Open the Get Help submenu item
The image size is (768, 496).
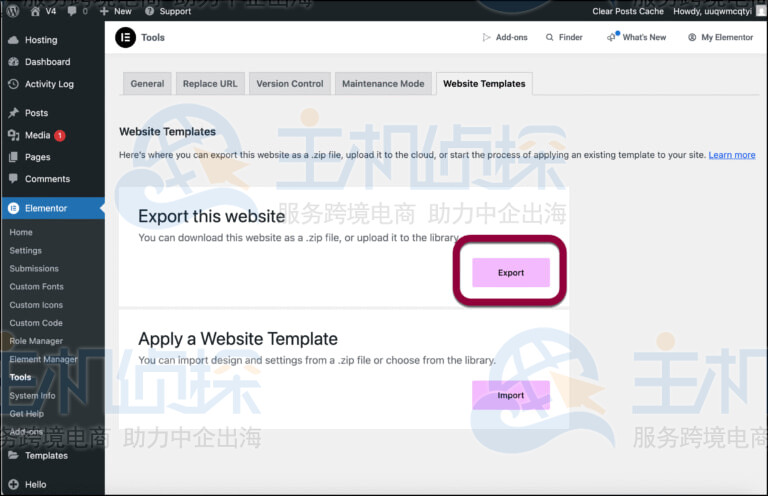(26, 413)
